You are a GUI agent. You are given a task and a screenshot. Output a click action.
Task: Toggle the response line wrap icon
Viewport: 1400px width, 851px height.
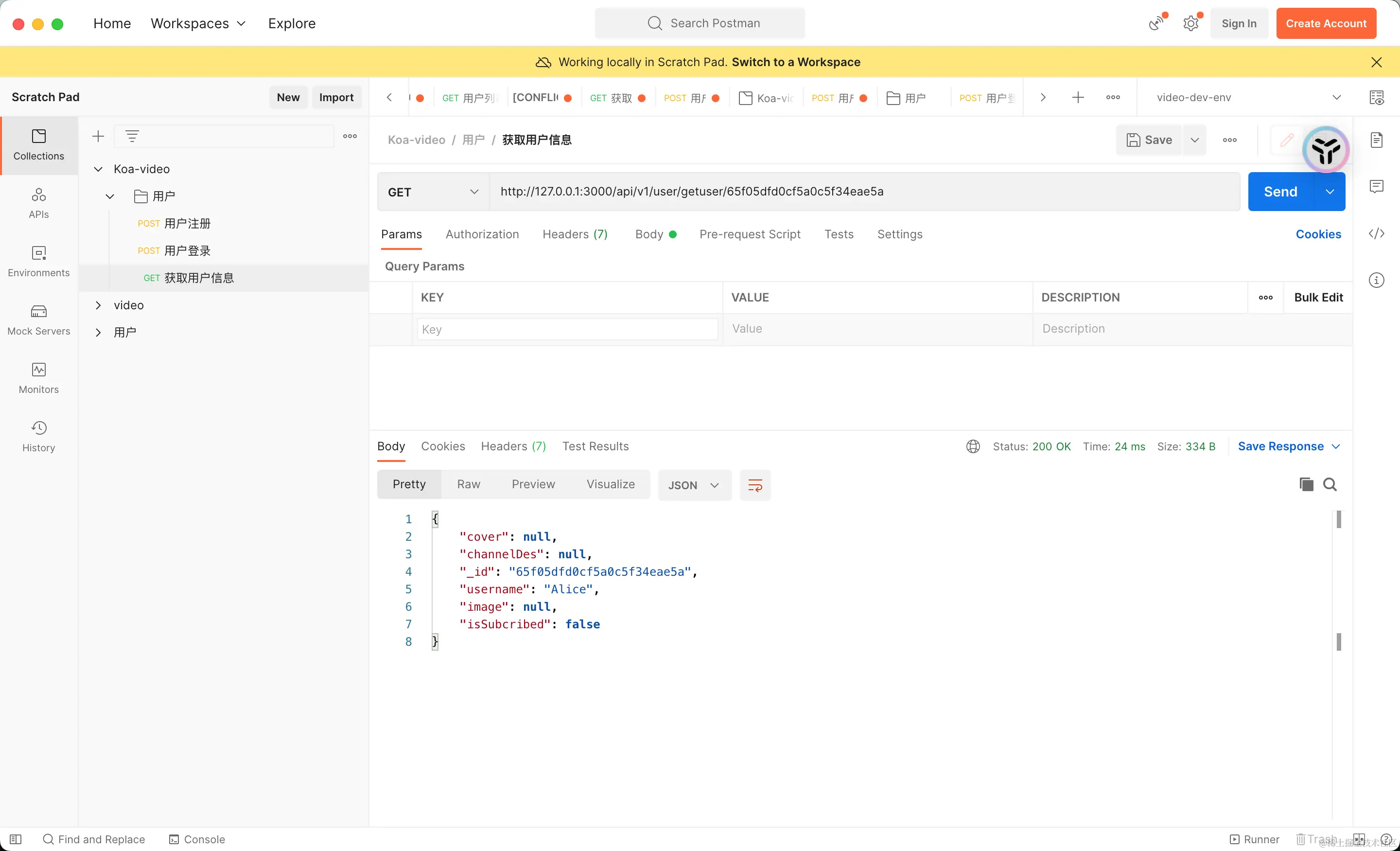[754, 485]
